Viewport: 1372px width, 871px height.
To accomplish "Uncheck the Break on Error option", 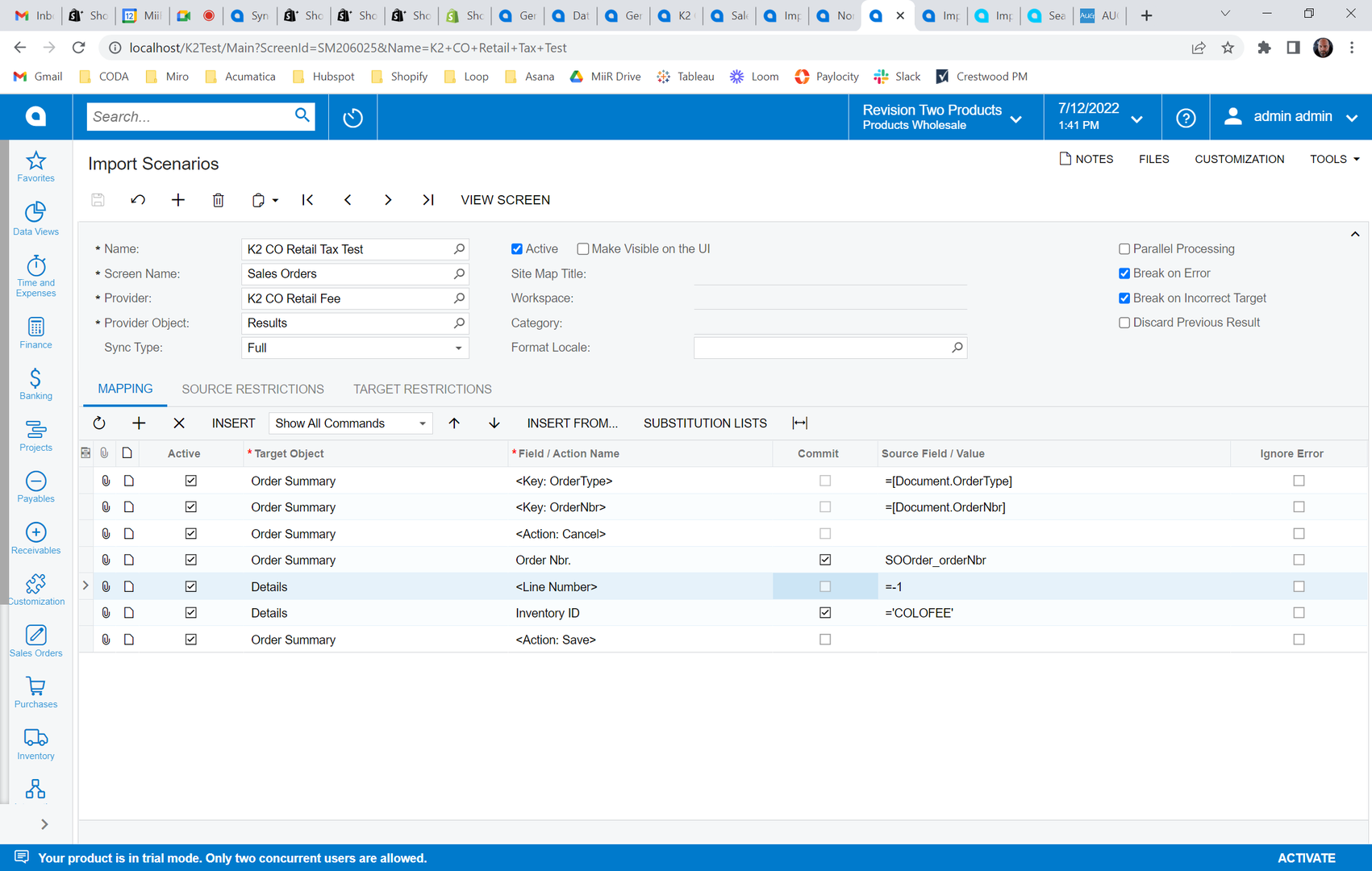I will click(1124, 273).
